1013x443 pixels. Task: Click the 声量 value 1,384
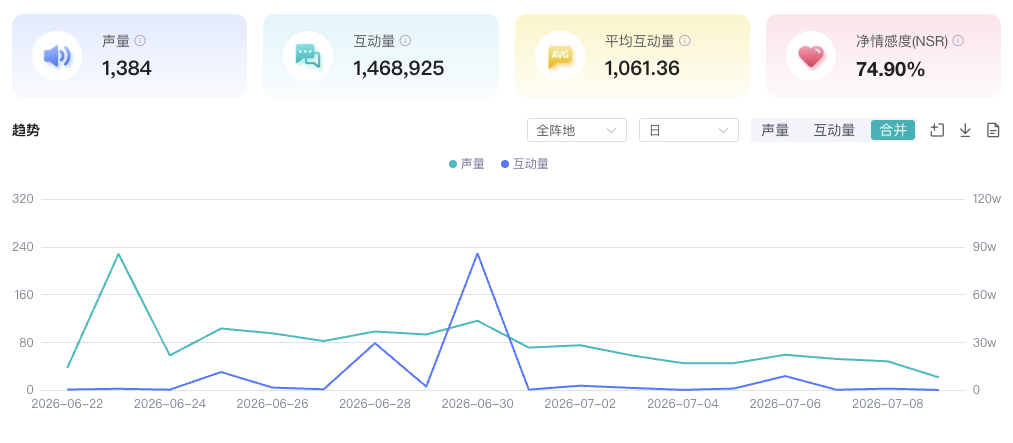[x=127, y=68]
